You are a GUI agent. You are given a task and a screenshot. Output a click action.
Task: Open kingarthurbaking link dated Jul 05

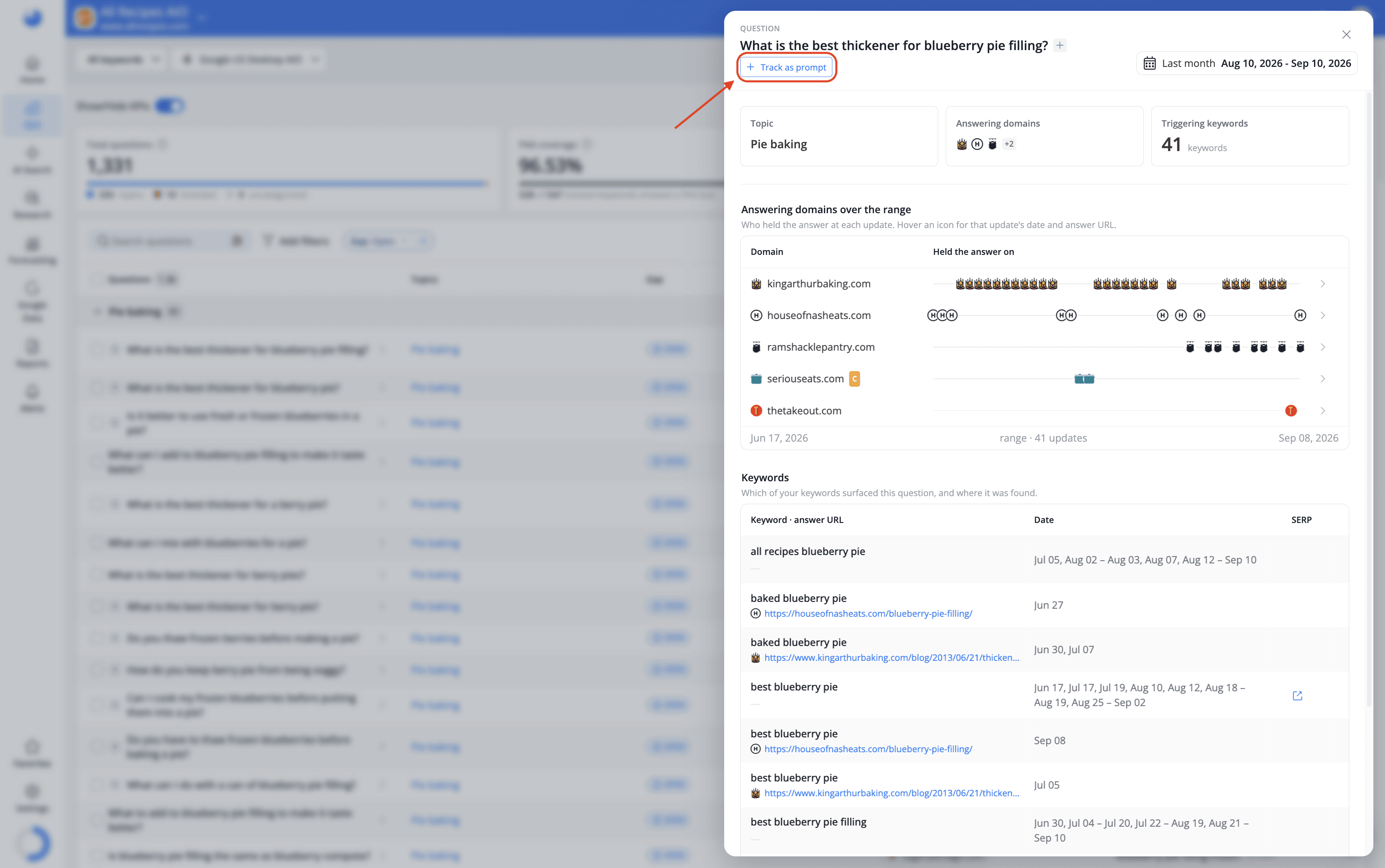tap(891, 793)
